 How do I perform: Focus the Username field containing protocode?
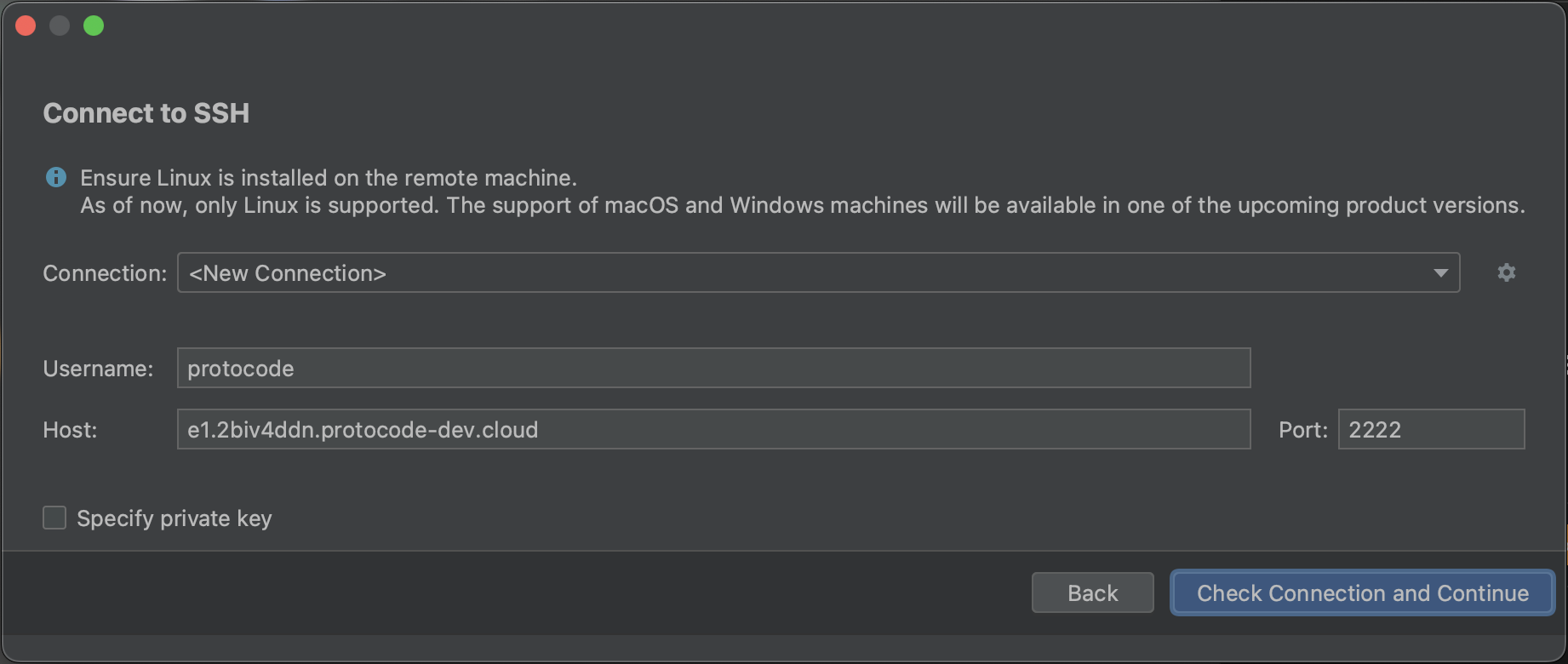coord(713,368)
